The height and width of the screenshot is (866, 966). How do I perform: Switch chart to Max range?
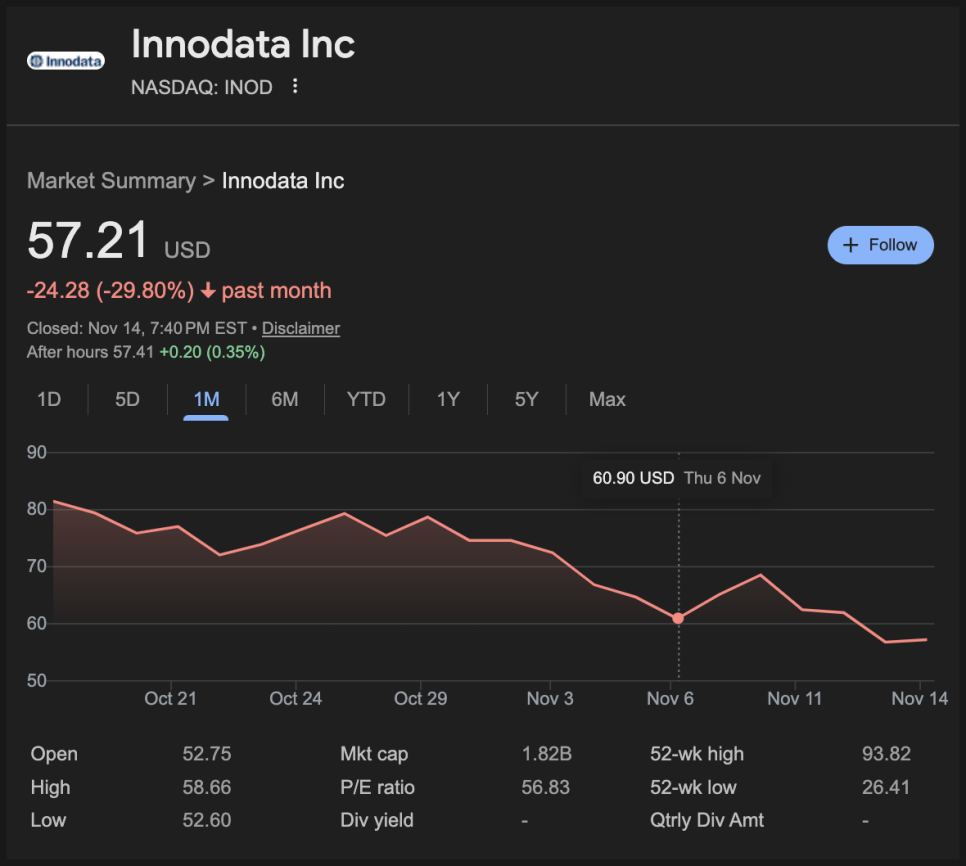click(x=607, y=399)
